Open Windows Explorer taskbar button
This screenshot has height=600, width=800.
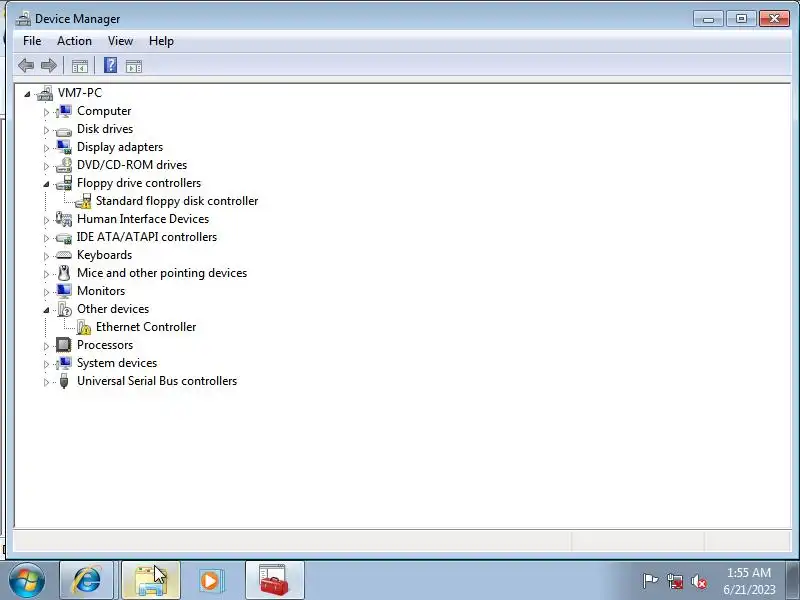coord(151,580)
